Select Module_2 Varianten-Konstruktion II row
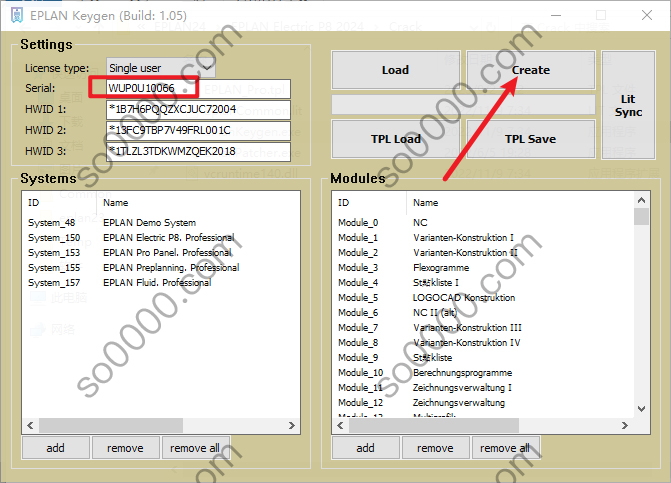Screen dimensions: 671x483 [x=484, y=252]
